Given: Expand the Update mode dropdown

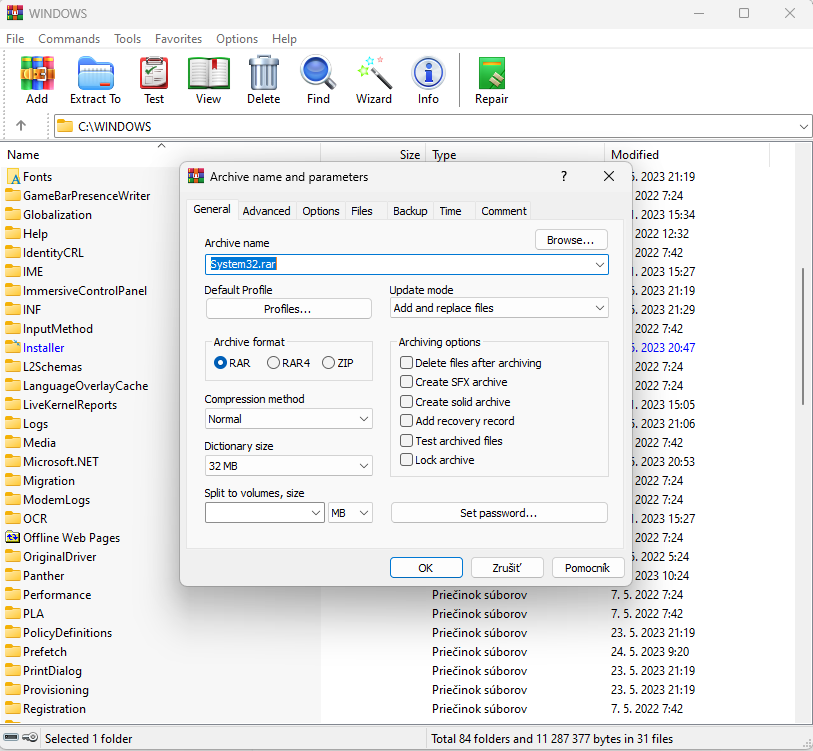Looking at the screenshot, I should (x=498, y=308).
